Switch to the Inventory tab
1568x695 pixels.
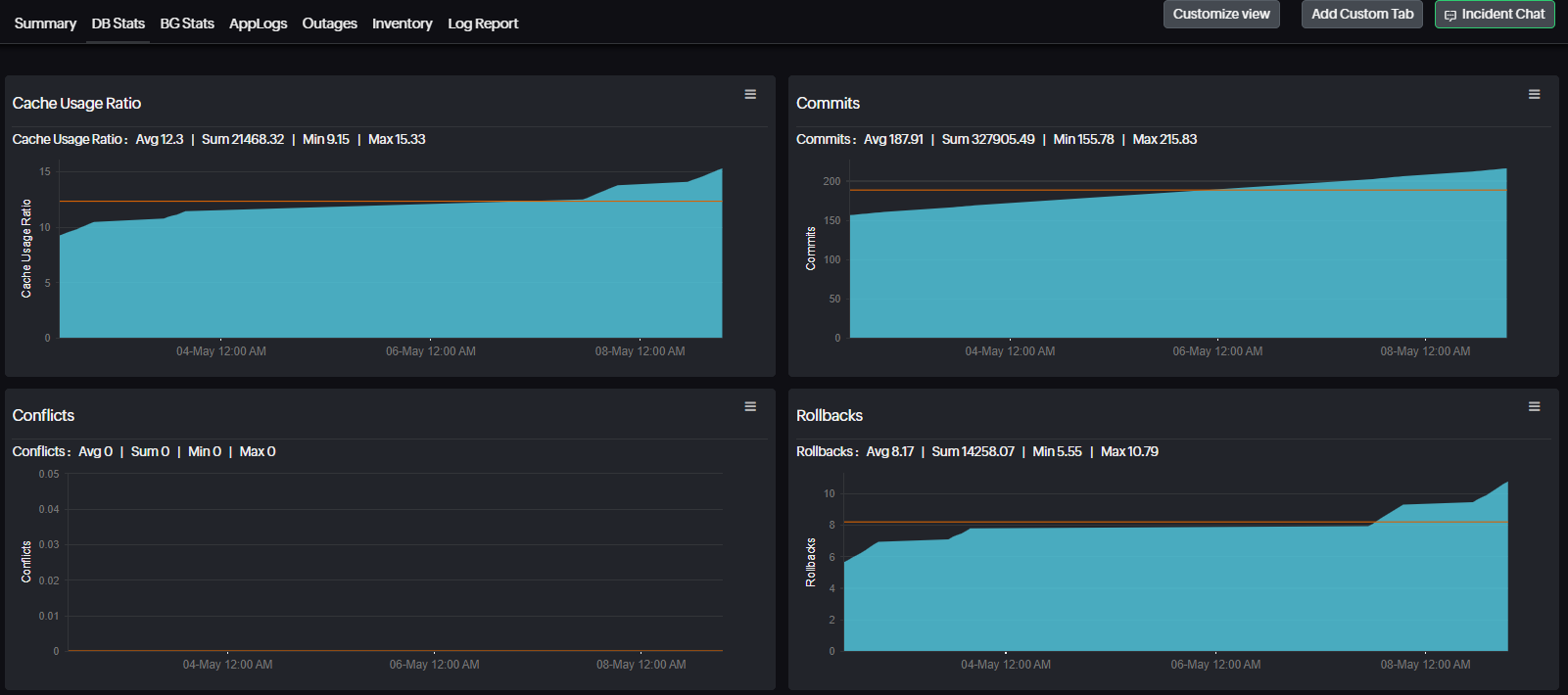[402, 23]
